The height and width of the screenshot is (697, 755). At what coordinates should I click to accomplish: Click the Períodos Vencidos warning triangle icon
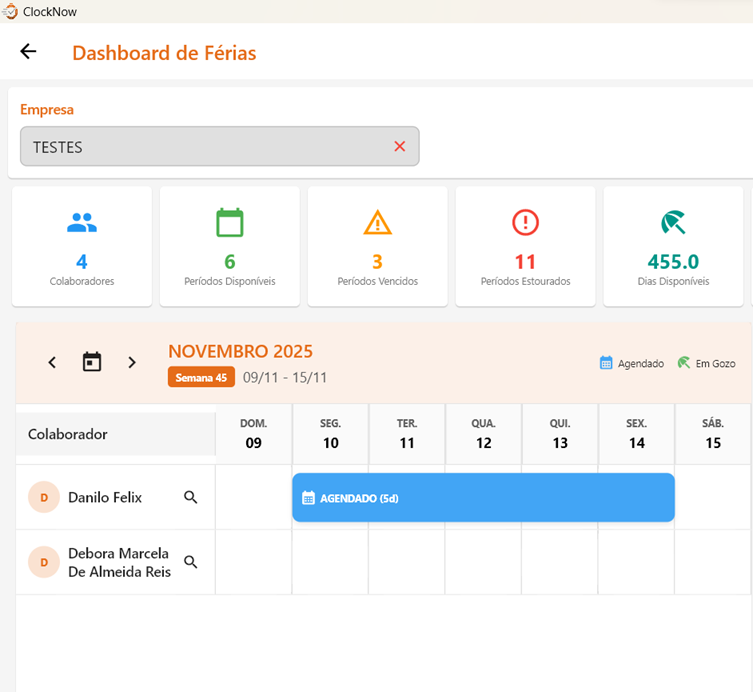pyautogui.click(x=378, y=222)
